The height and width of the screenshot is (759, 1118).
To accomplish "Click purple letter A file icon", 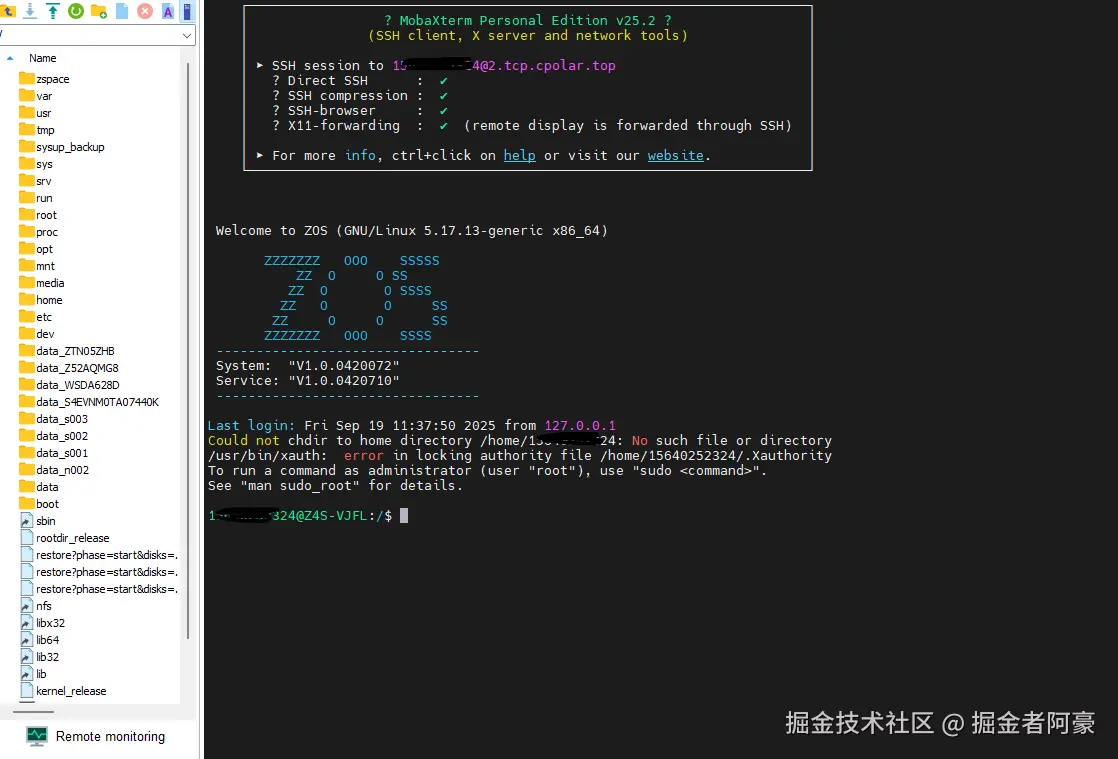I will point(168,11).
